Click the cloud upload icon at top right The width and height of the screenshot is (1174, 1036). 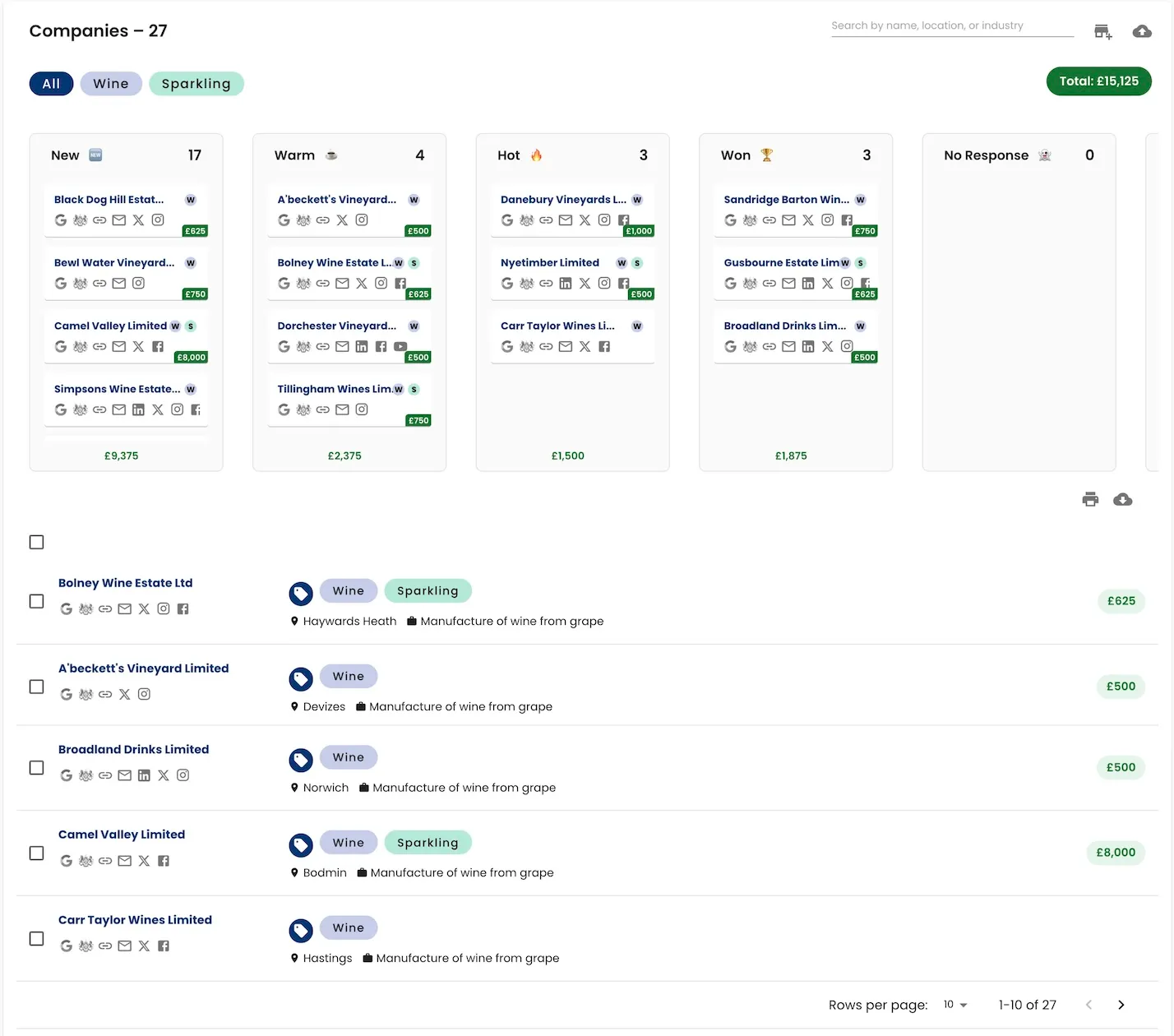coord(1142,31)
